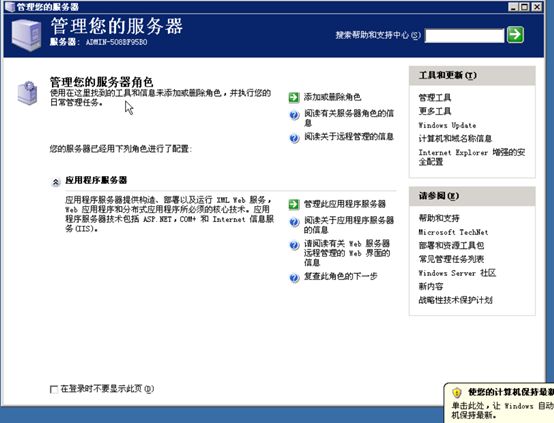
Task: Open 计算机和域名称信息 link
Action: point(455,139)
